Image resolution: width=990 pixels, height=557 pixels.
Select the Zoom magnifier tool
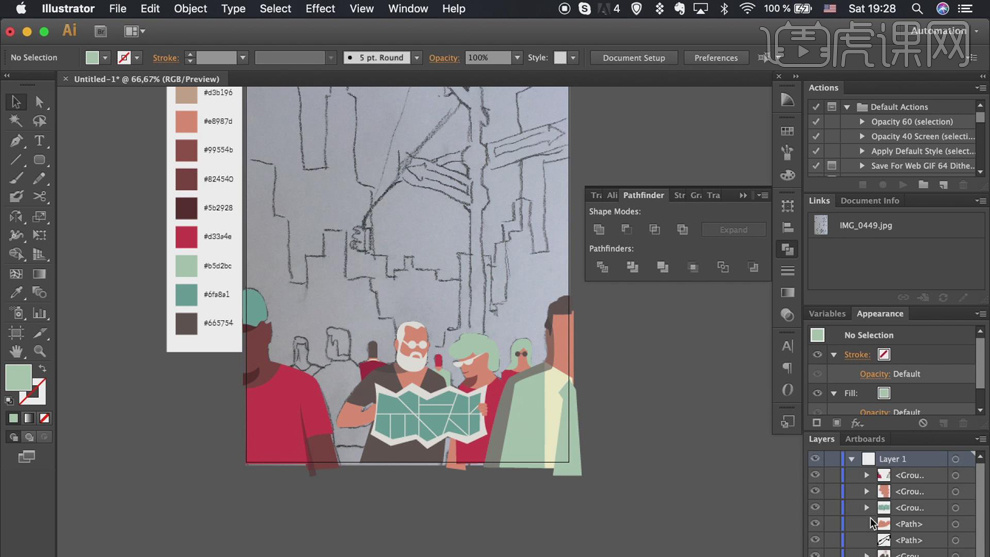tap(39, 351)
